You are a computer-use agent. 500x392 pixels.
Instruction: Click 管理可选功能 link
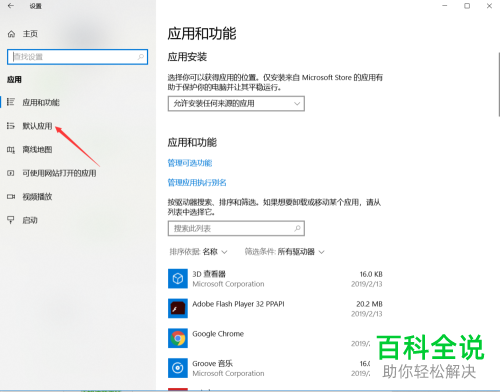tap(190, 163)
